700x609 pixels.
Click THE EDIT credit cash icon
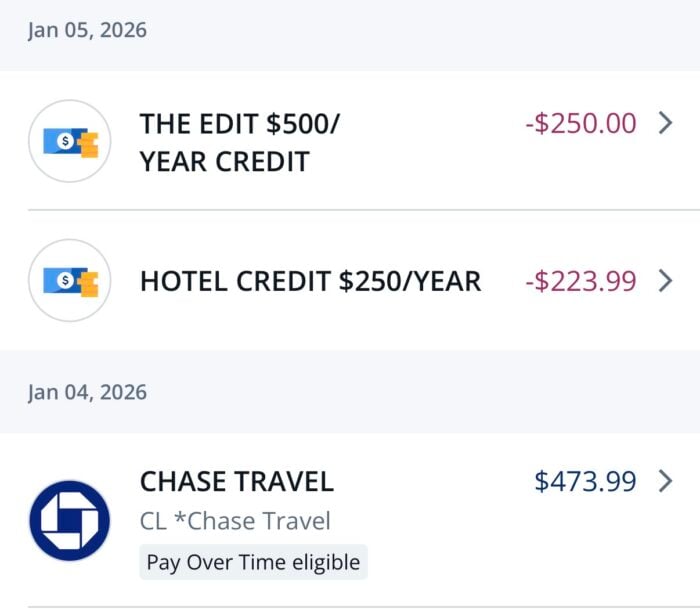coord(69,141)
